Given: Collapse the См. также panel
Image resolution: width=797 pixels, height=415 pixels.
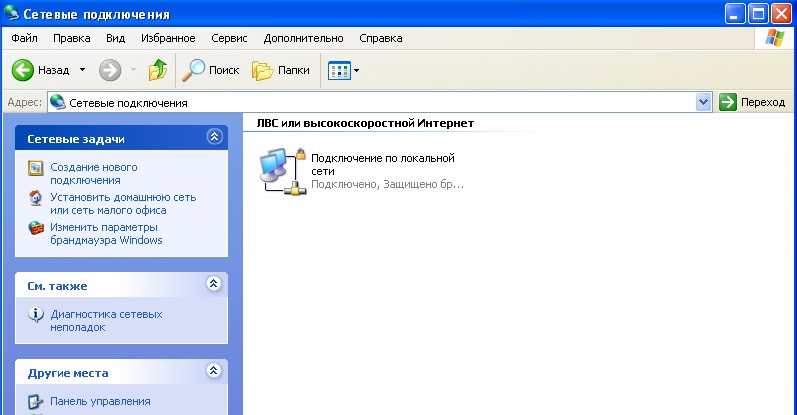Looking at the screenshot, I should pyautogui.click(x=213, y=283).
